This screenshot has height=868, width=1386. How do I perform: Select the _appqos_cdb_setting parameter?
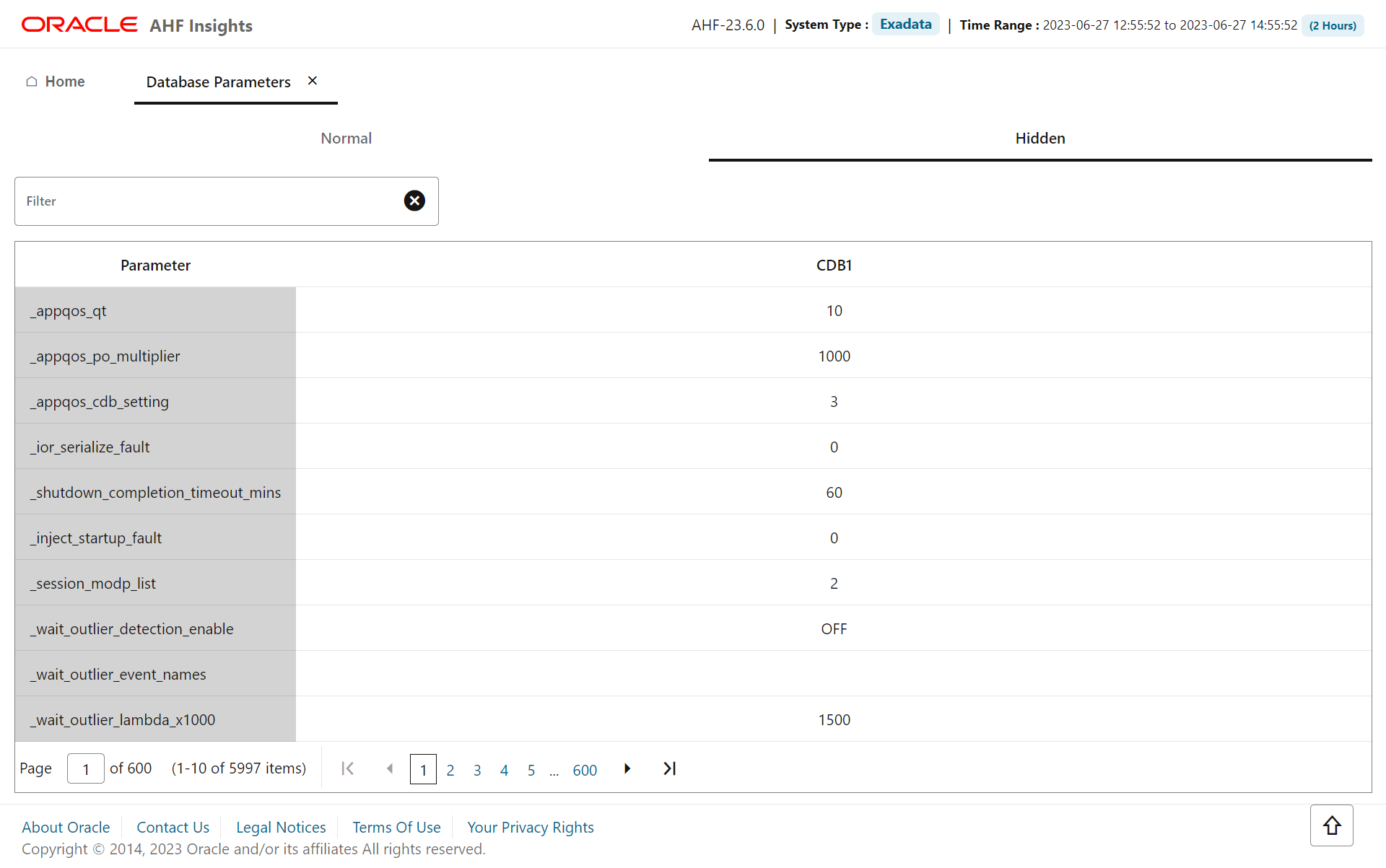tap(155, 401)
